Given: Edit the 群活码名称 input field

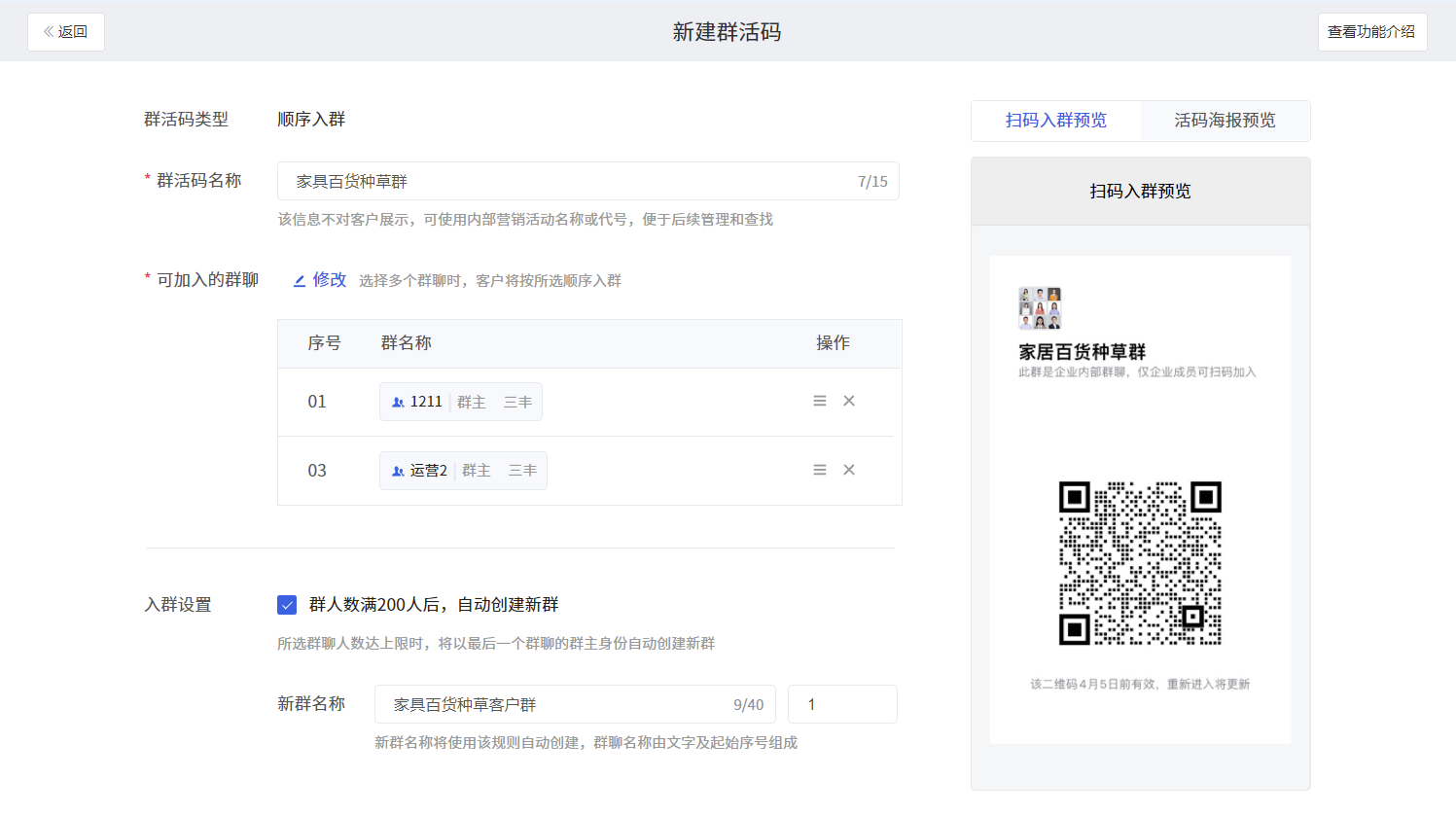Looking at the screenshot, I should point(587,181).
